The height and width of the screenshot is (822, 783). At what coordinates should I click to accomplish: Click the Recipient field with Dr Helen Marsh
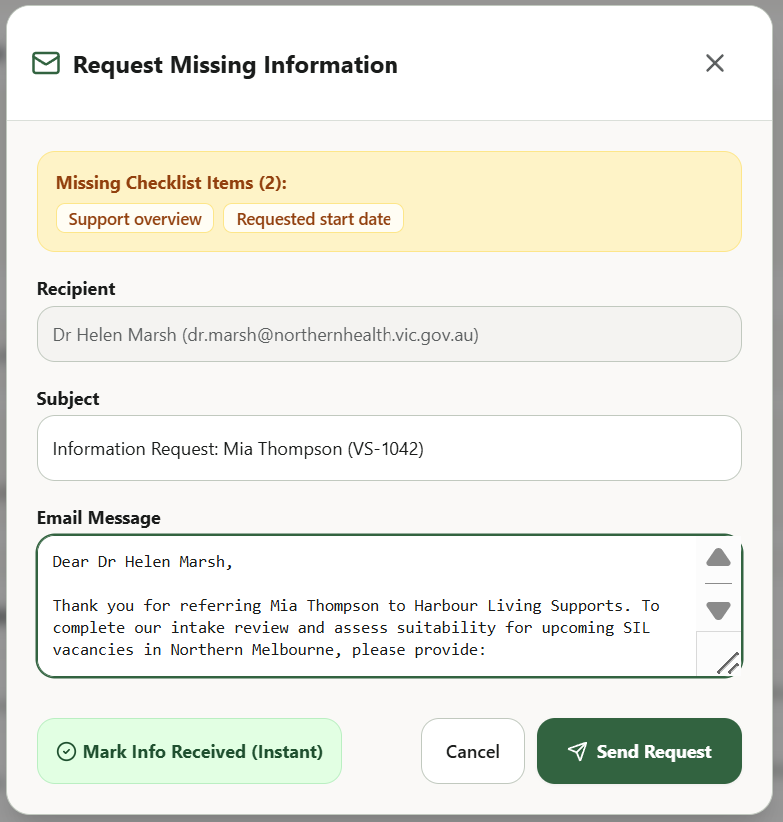pos(389,334)
